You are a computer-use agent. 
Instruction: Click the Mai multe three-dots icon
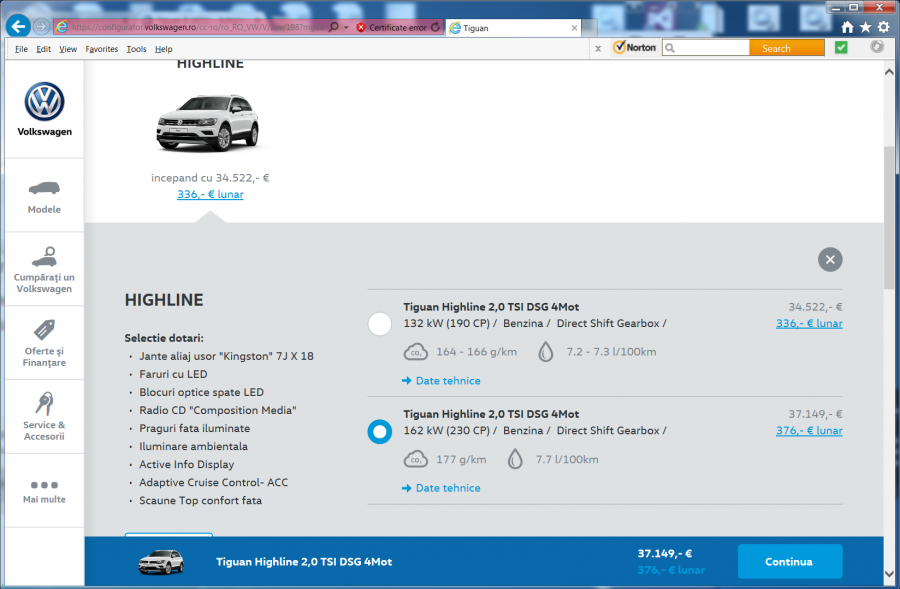click(x=44, y=485)
